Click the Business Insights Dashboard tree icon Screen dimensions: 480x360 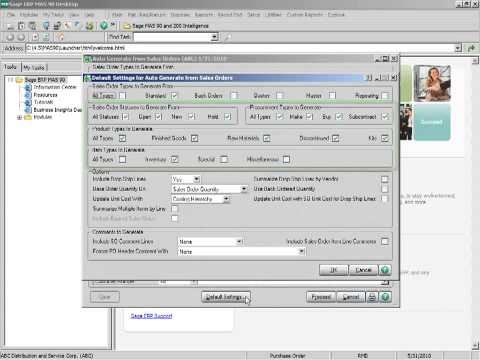click(28, 109)
